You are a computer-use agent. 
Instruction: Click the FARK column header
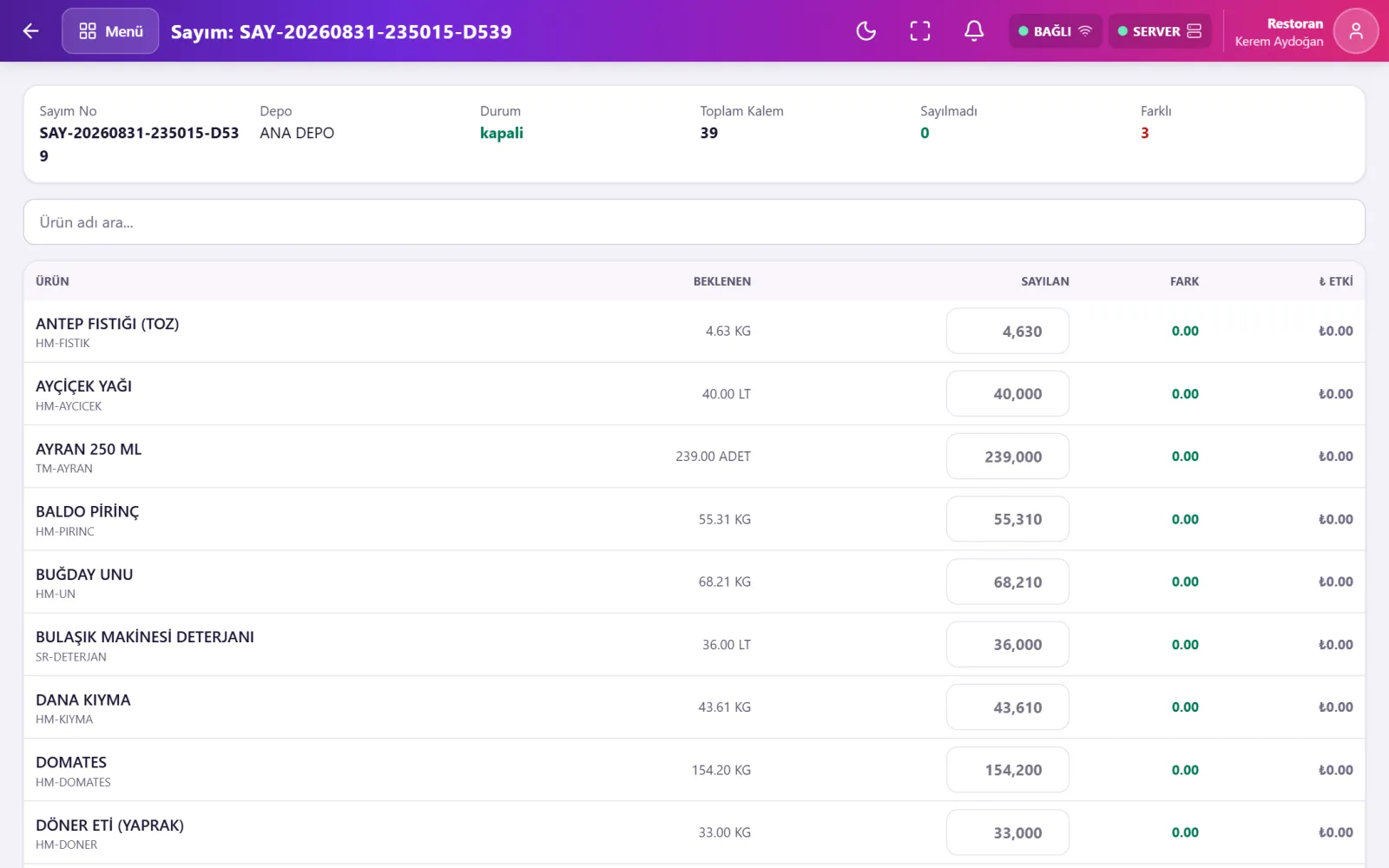[1184, 281]
